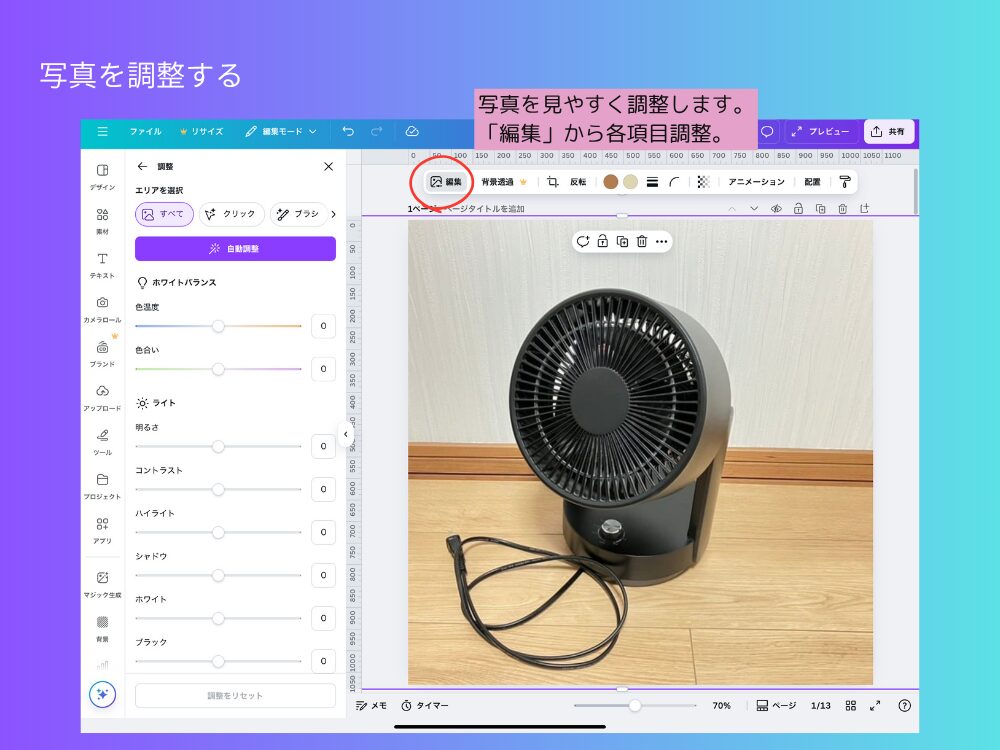Toggle the page lock icon
The image size is (1000, 750).
pos(798,209)
